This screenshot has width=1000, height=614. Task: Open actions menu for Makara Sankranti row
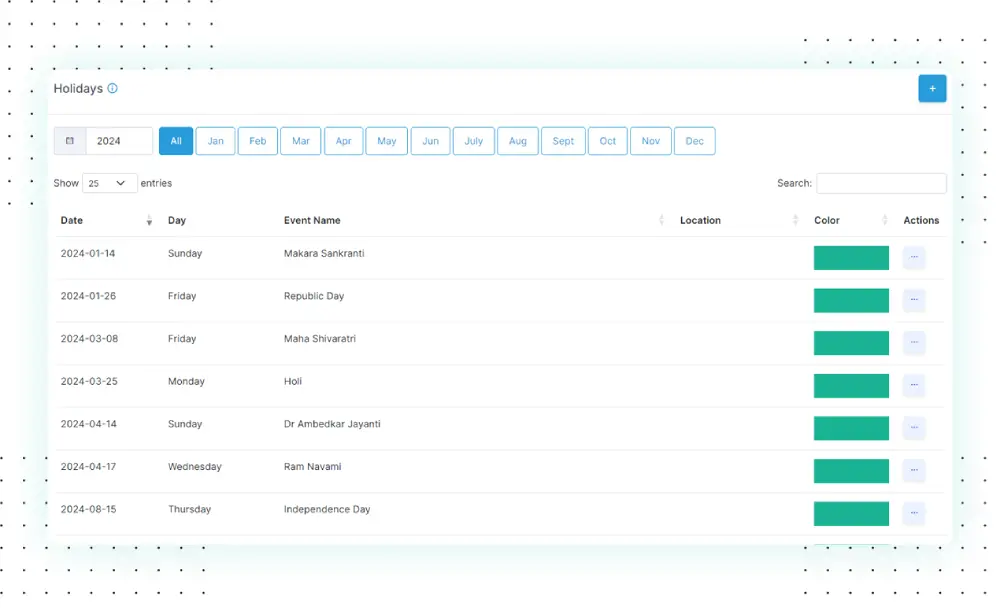pyautogui.click(x=914, y=258)
